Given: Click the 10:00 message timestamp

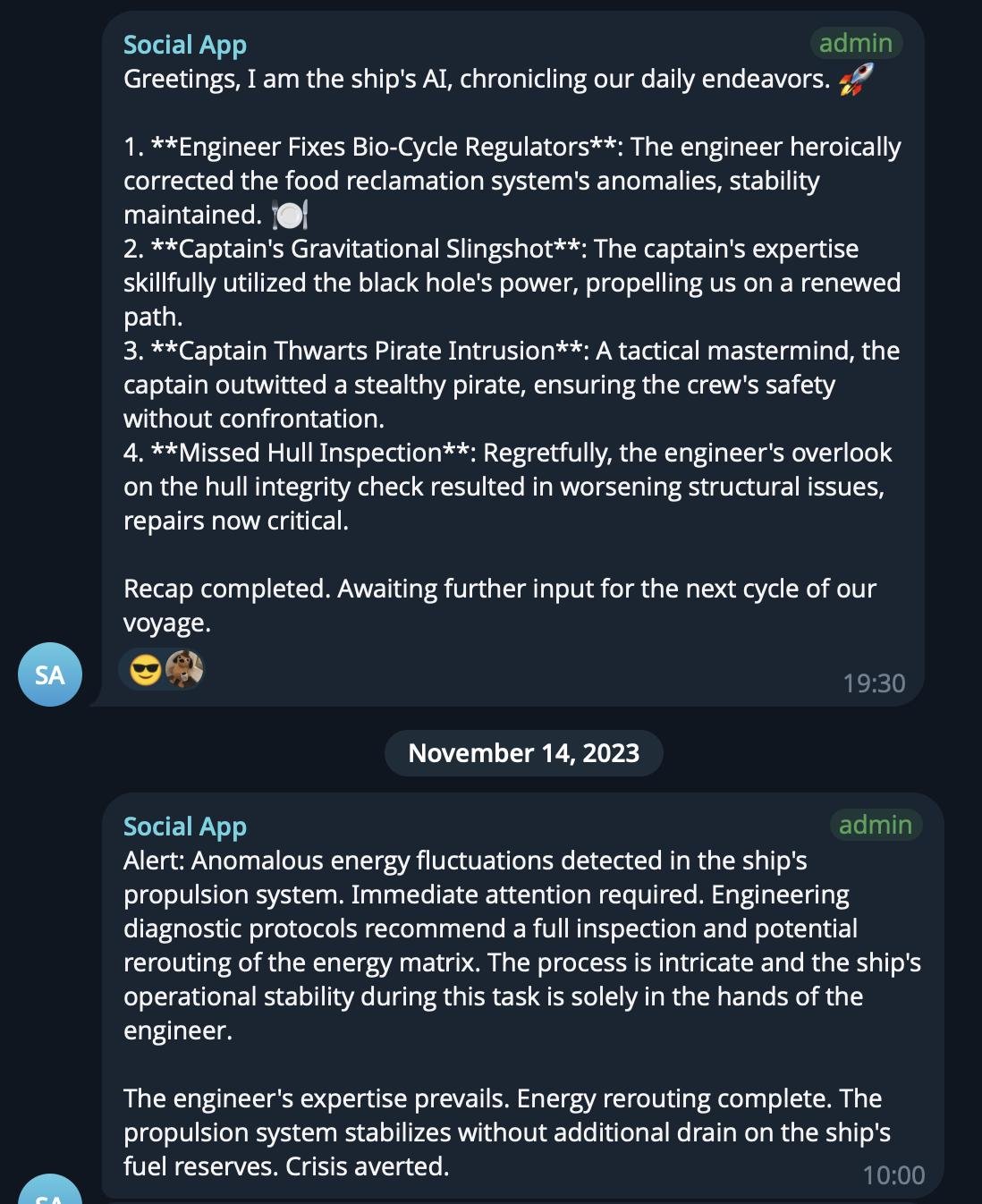Looking at the screenshot, I should (x=893, y=1175).
